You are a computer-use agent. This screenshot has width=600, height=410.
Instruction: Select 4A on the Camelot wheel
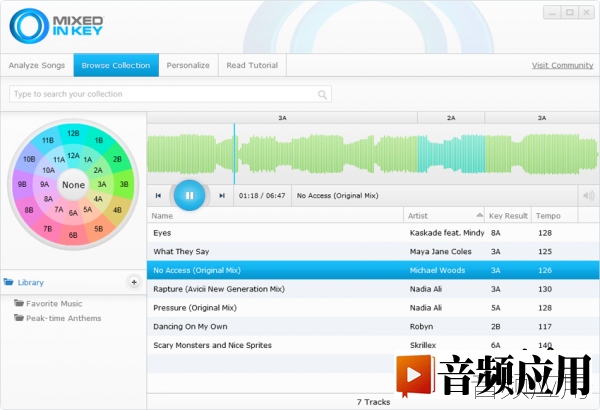coord(98,199)
